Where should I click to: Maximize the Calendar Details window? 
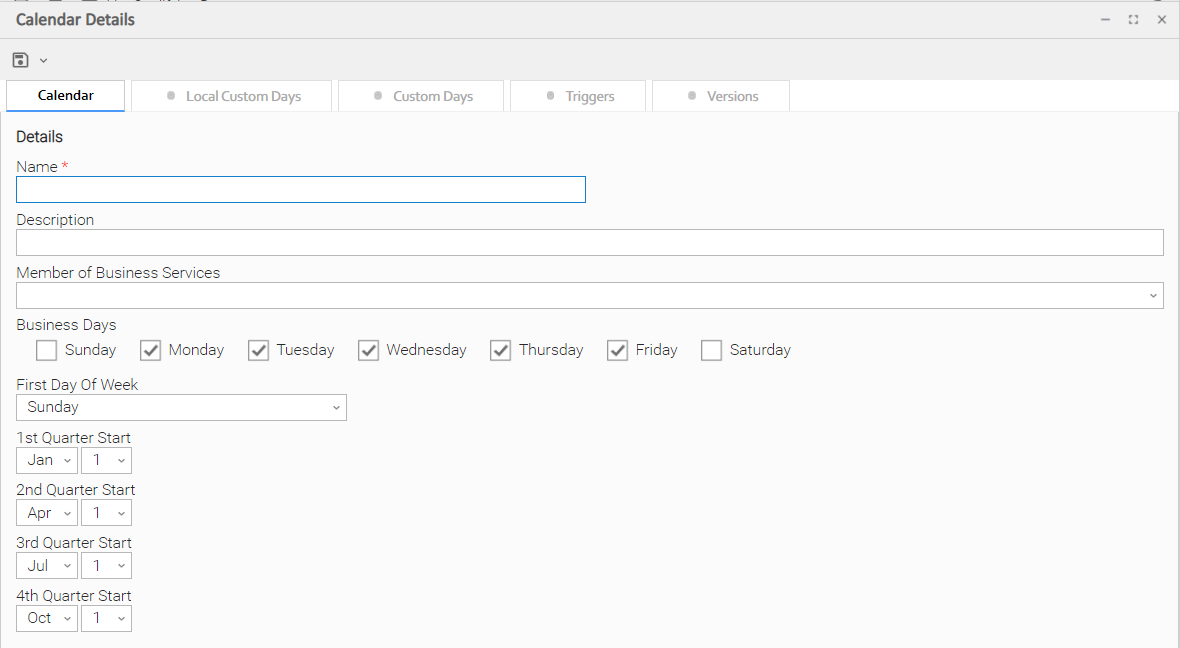[x=1133, y=20]
